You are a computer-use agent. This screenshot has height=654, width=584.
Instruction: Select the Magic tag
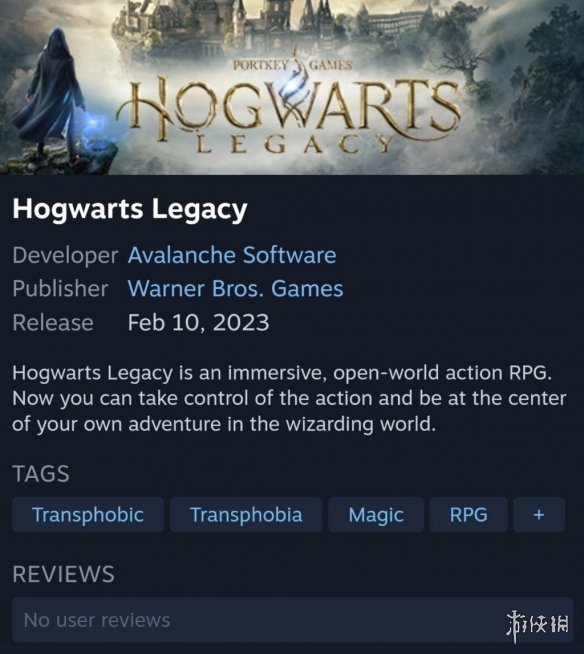tap(376, 514)
